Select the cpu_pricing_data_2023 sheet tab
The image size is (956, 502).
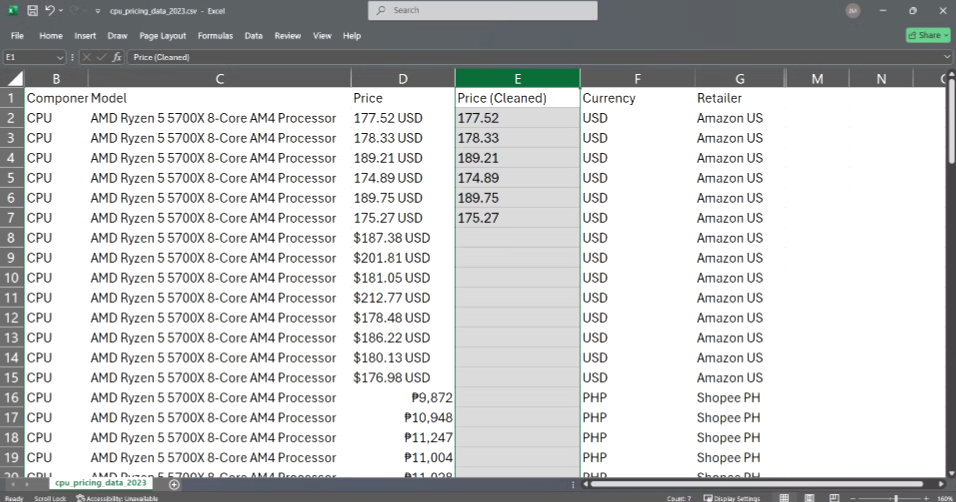(101, 482)
